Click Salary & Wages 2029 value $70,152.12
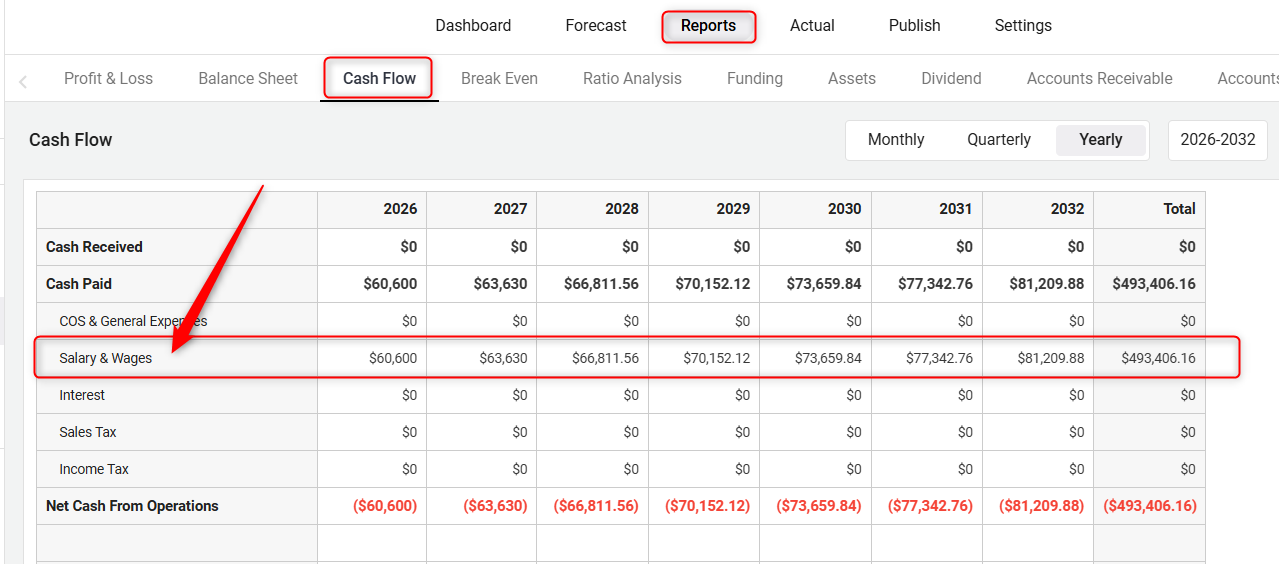 tap(716, 358)
